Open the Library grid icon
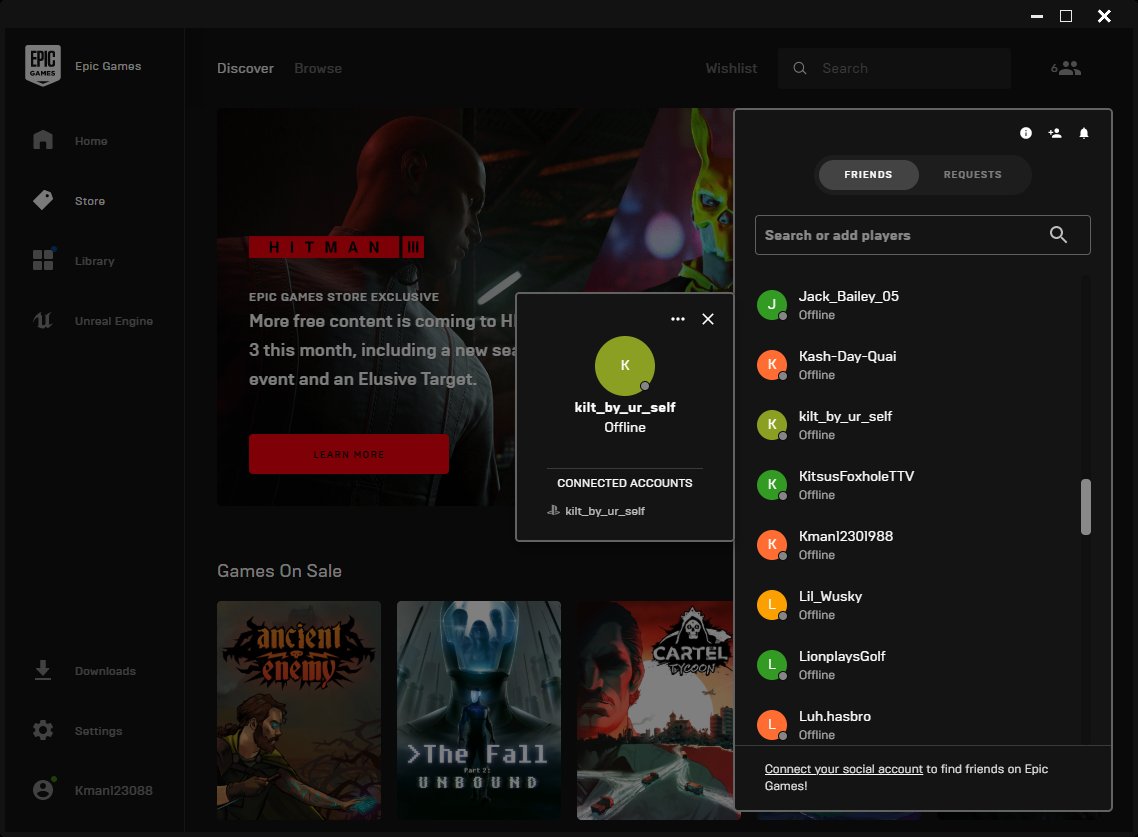Image resolution: width=1138 pixels, height=837 pixels. (43, 260)
